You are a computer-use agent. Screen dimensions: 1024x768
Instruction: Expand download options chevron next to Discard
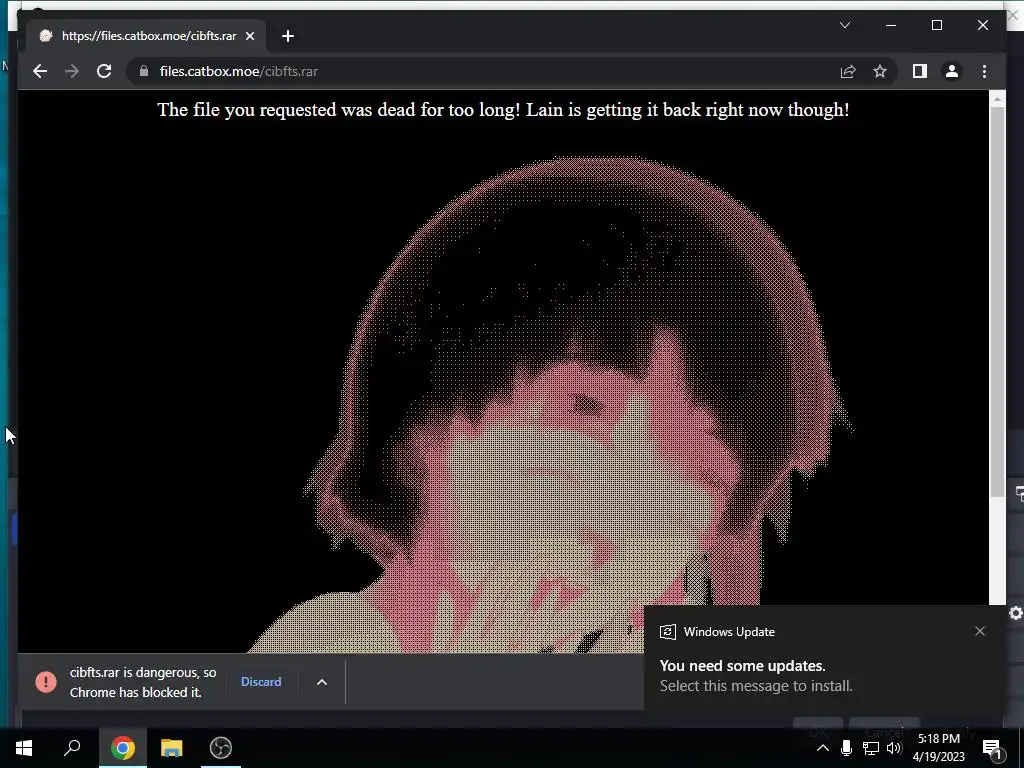coord(322,682)
